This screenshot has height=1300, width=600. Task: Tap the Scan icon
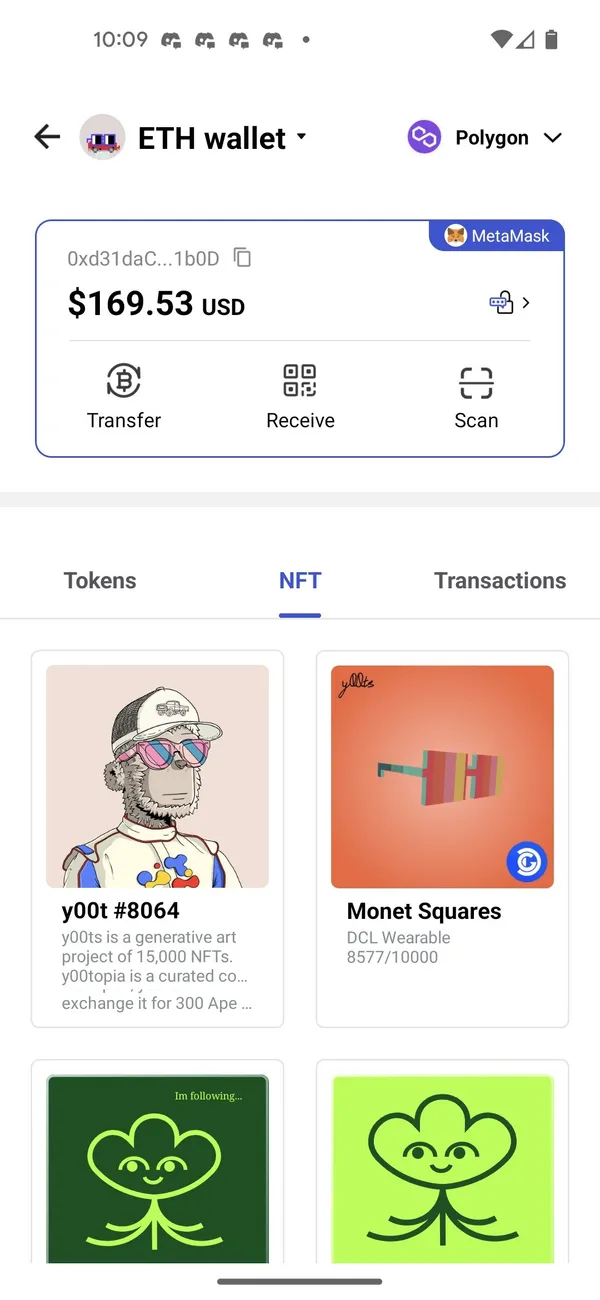coord(476,381)
